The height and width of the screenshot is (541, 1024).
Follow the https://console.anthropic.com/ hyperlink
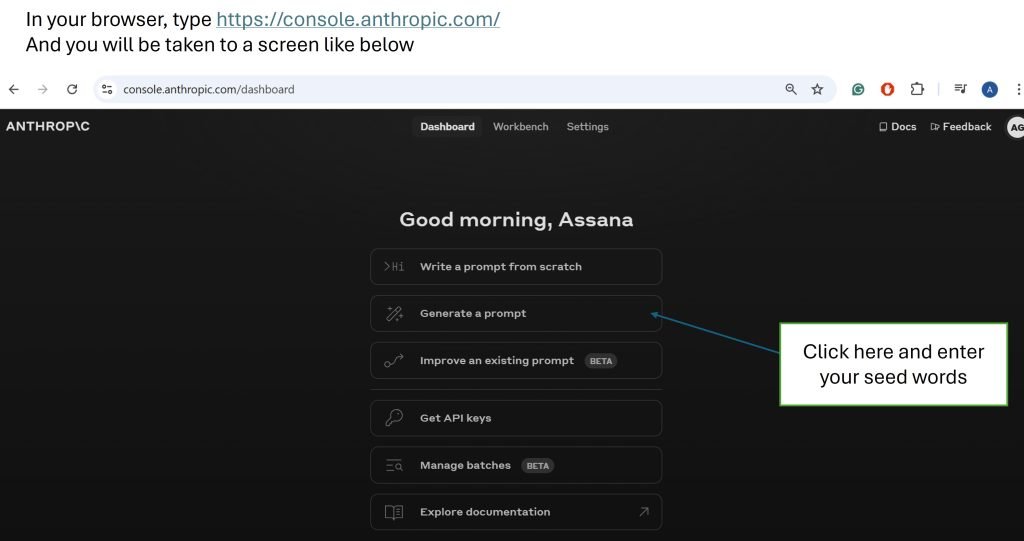click(x=358, y=20)
